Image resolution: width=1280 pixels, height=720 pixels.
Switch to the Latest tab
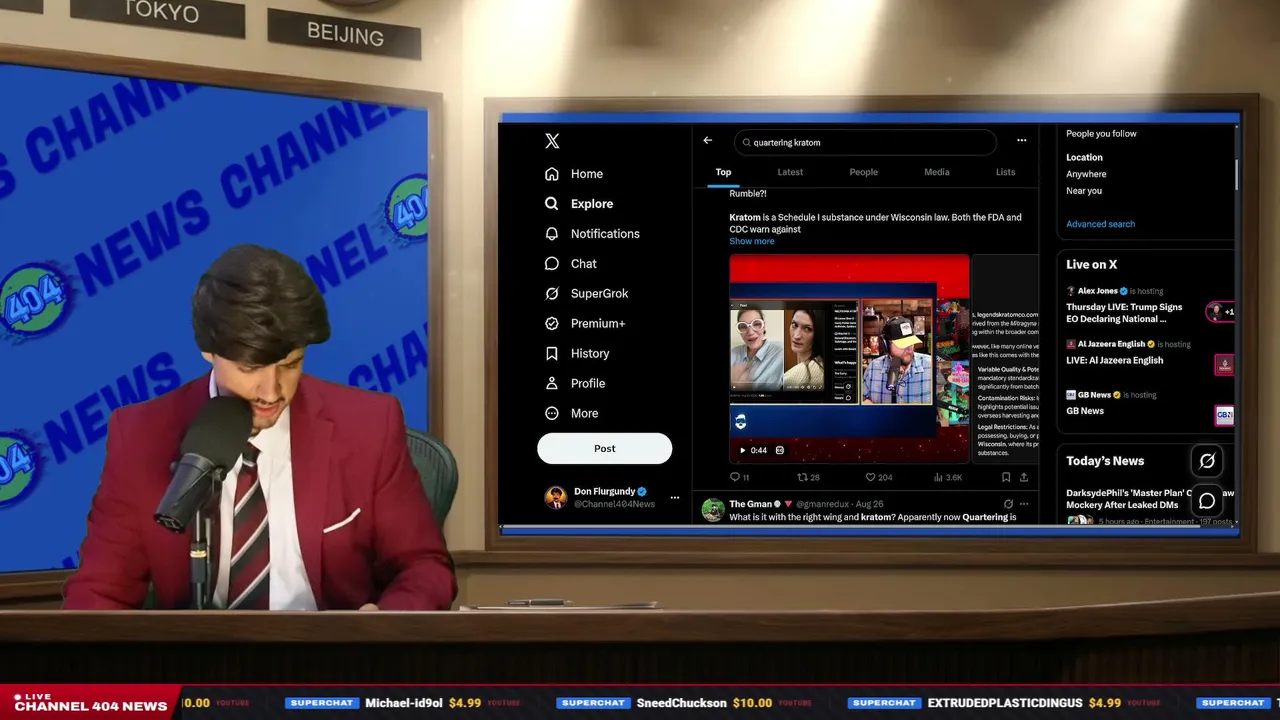790,172
